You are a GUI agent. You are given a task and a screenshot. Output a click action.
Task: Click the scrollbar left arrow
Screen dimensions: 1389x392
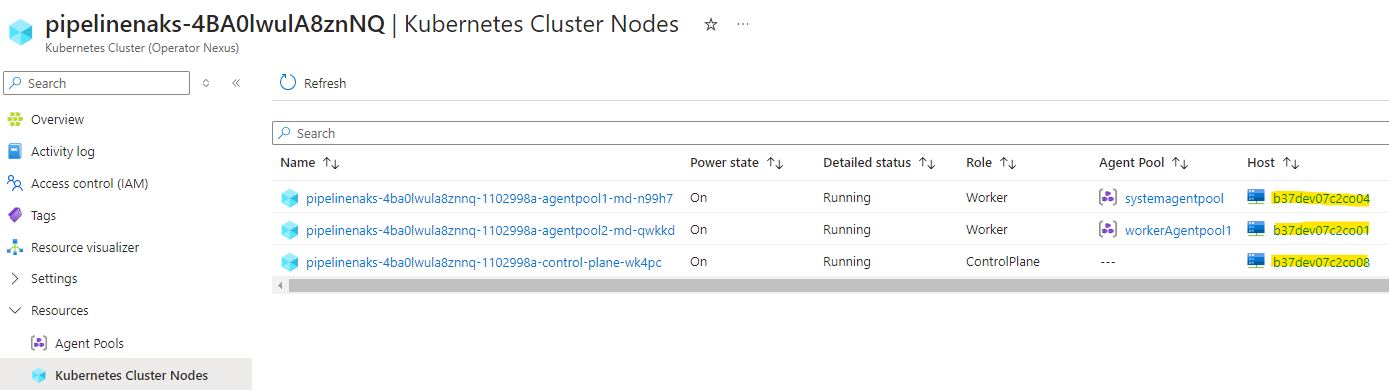point(280,286)
